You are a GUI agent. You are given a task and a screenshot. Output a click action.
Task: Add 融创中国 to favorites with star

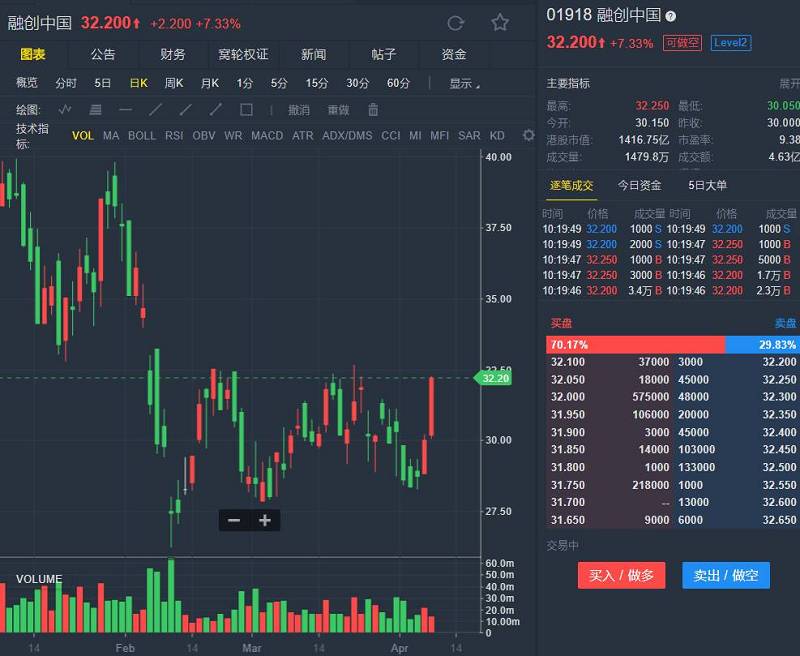point(499,22)
